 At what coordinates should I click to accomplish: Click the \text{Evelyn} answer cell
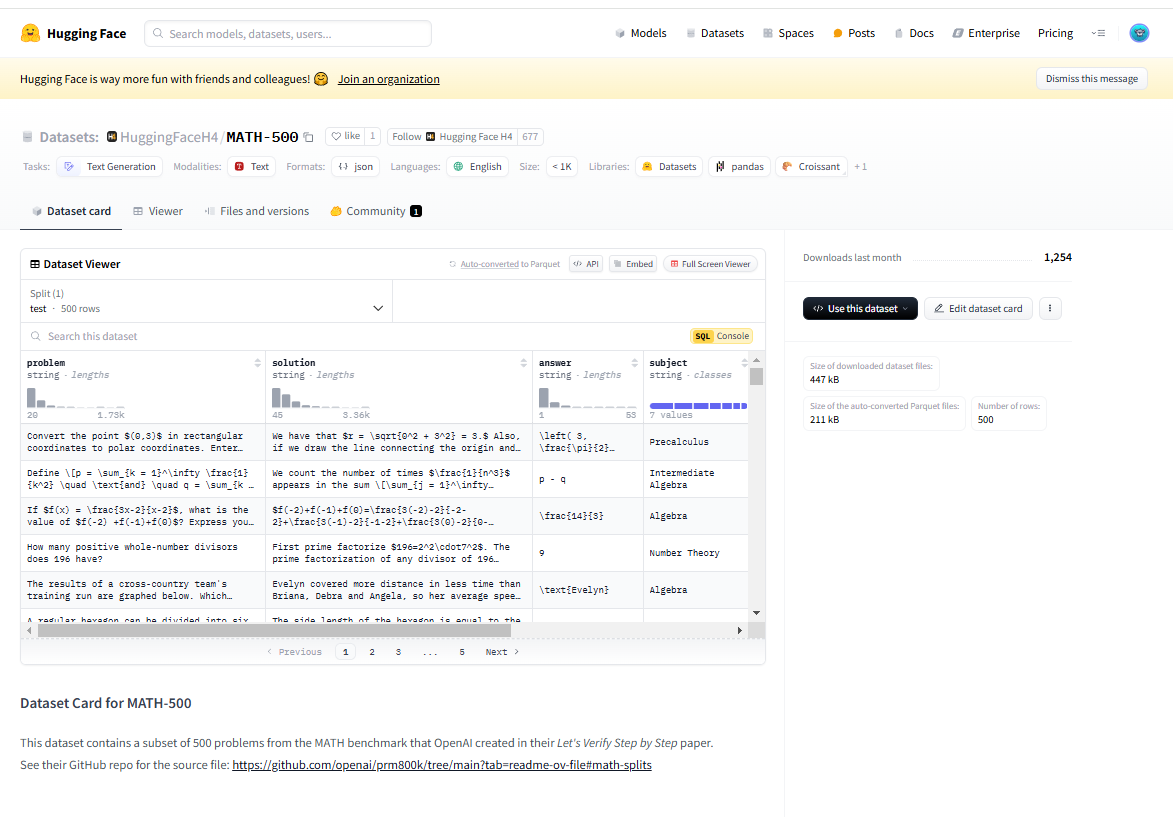pyautogui.click(x=588, y=590)
